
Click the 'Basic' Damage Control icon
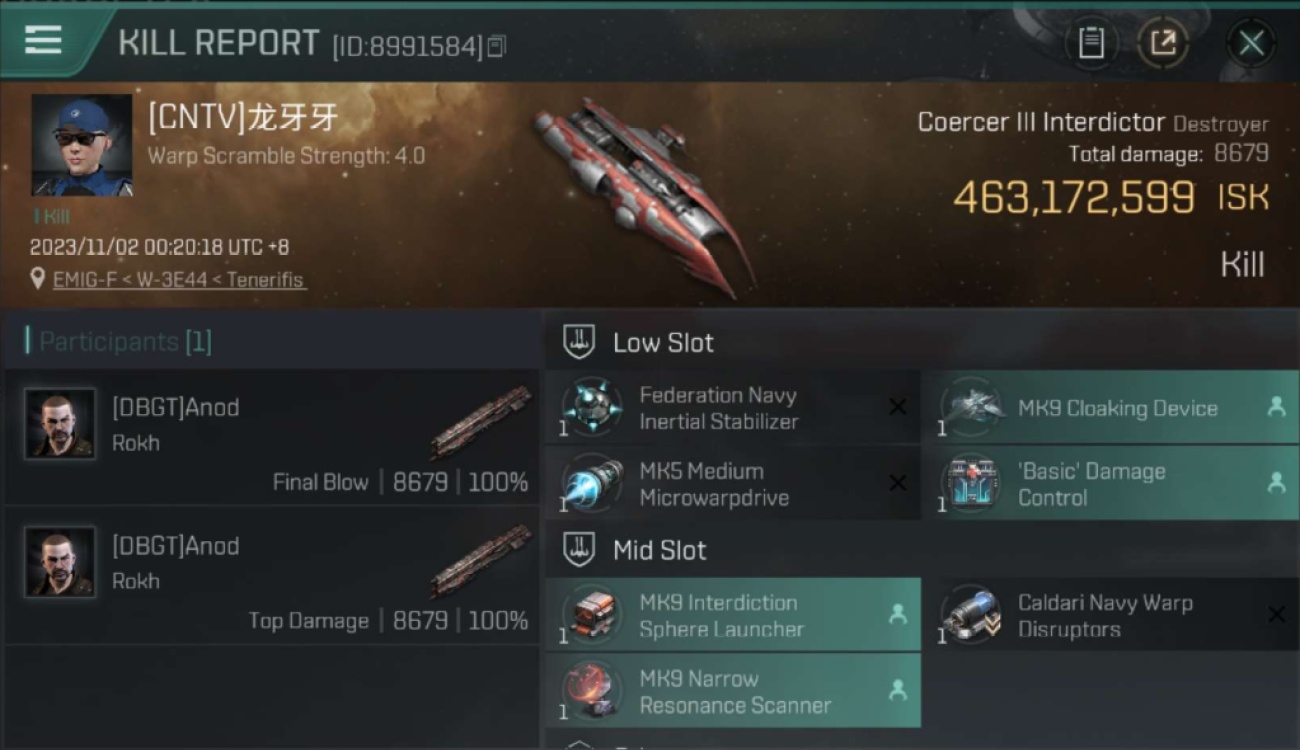[x=972, y=483]
